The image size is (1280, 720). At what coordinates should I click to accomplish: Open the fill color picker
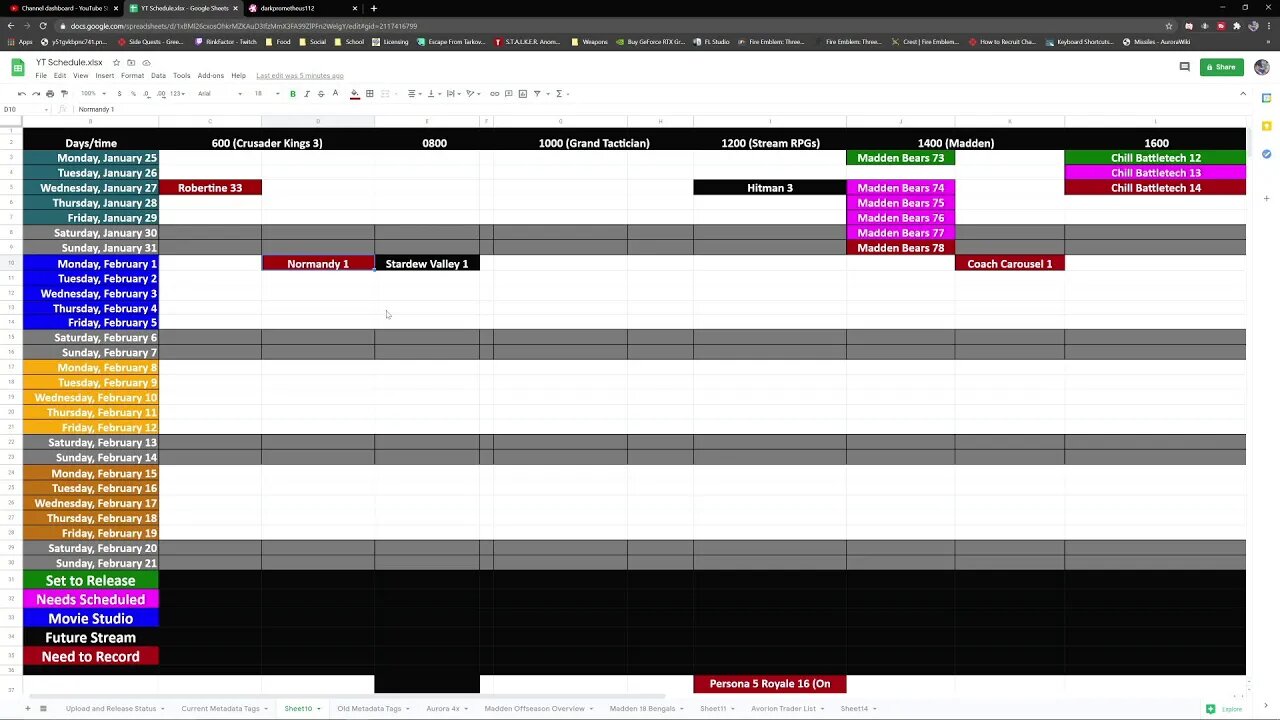[x=354, y=94]
